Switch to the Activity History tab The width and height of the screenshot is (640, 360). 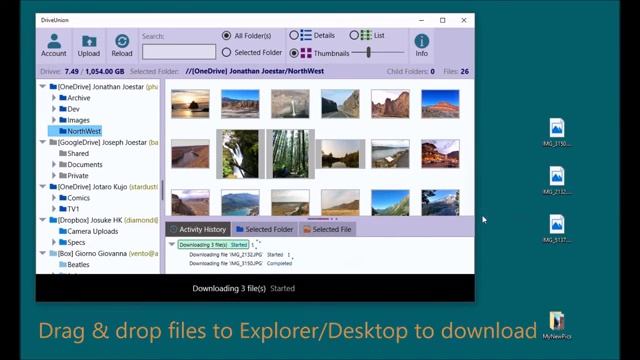198,229
